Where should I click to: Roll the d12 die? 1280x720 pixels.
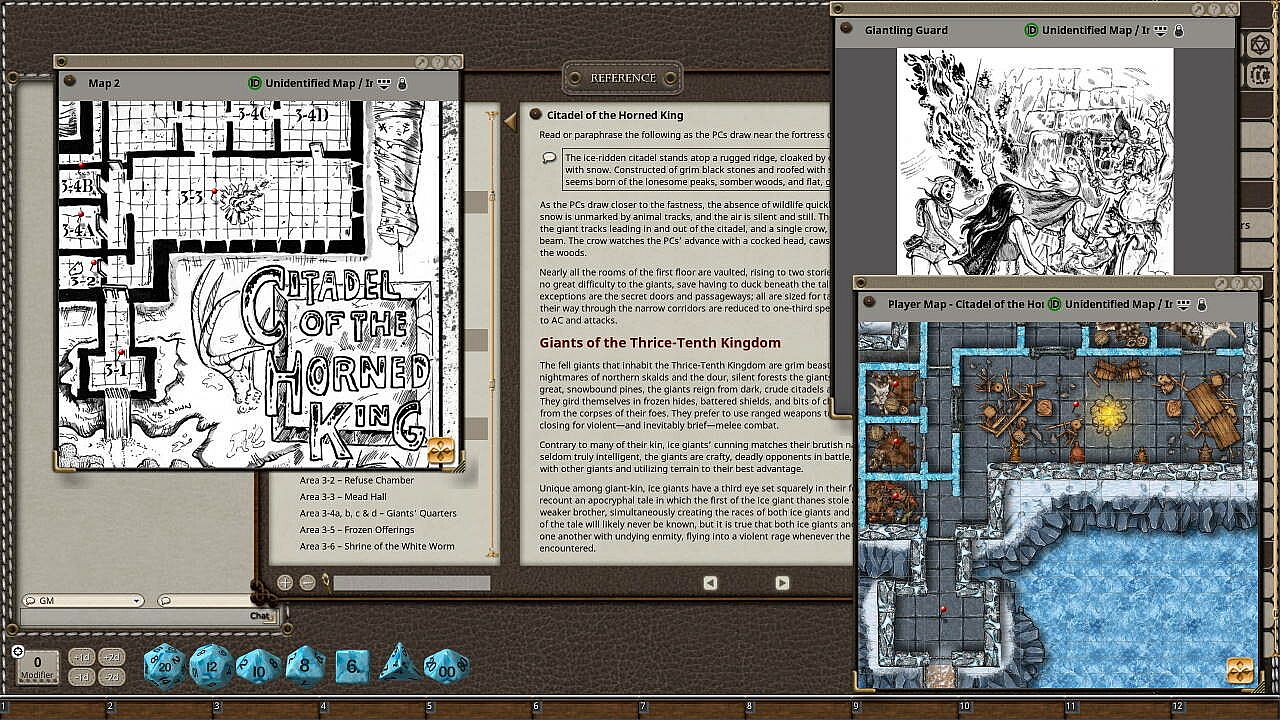click(x=211, y=667)
